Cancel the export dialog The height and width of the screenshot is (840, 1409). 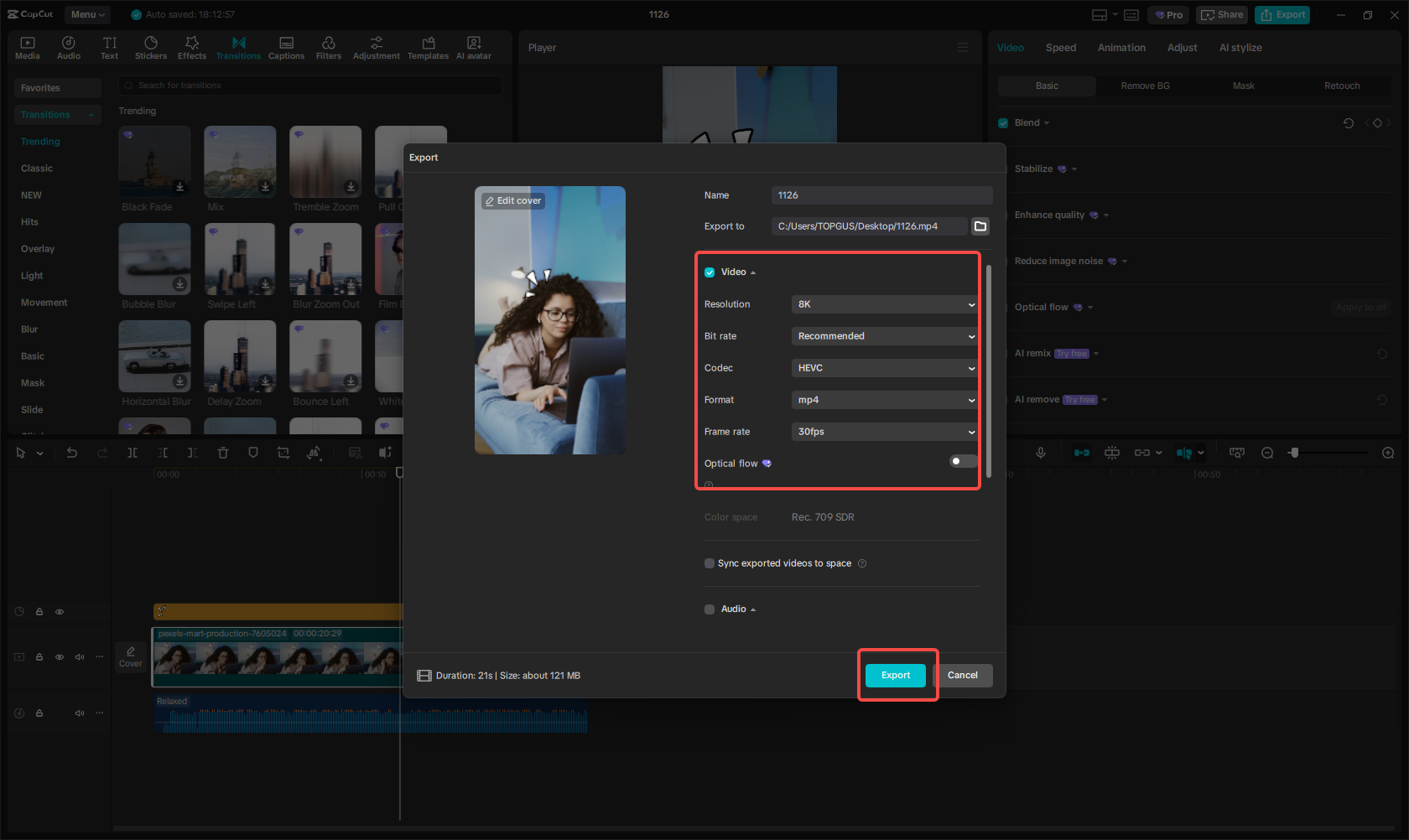click(x=963, y=675)
